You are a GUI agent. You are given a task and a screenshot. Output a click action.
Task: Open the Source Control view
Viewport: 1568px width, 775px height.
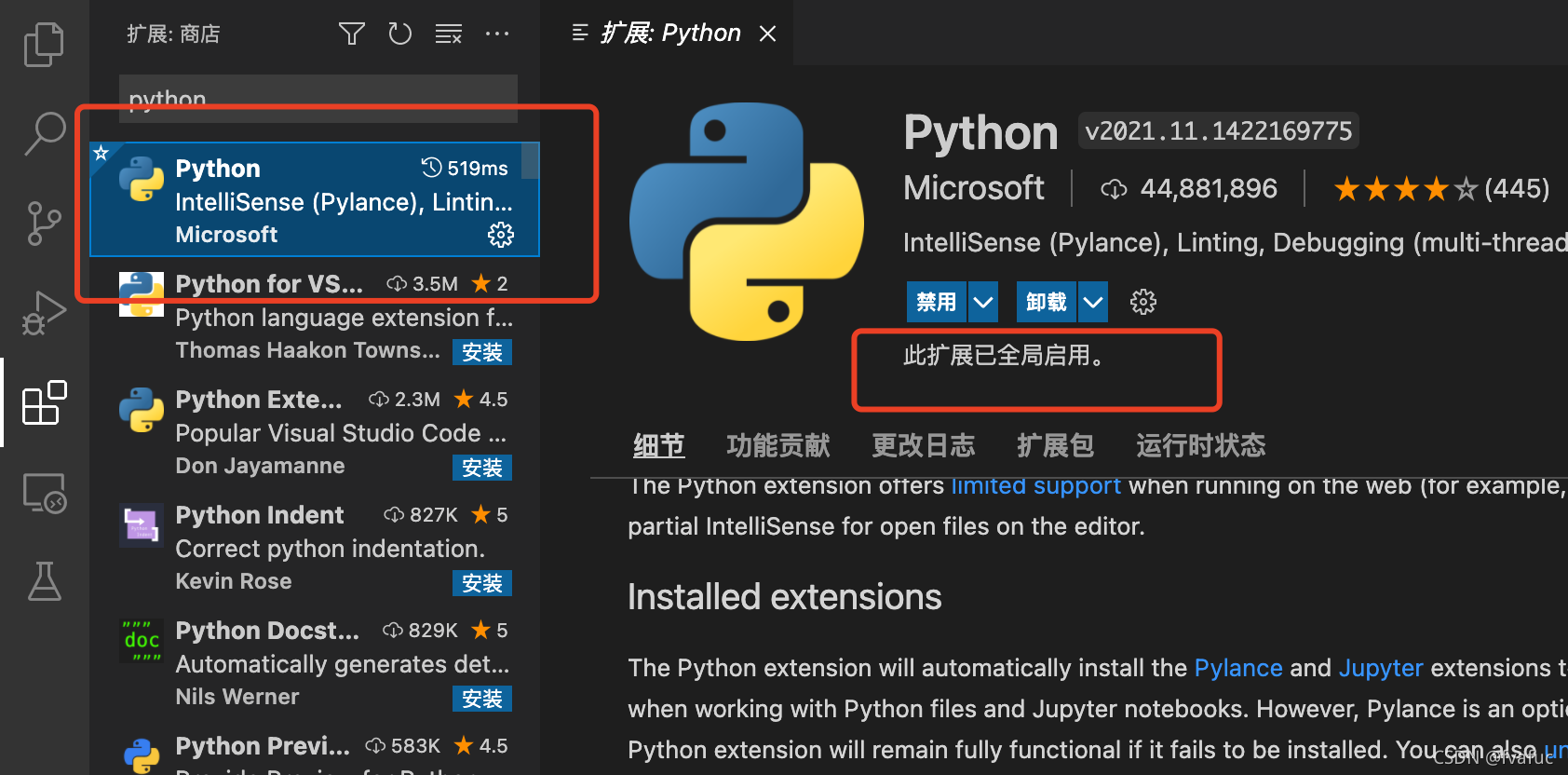44,224
